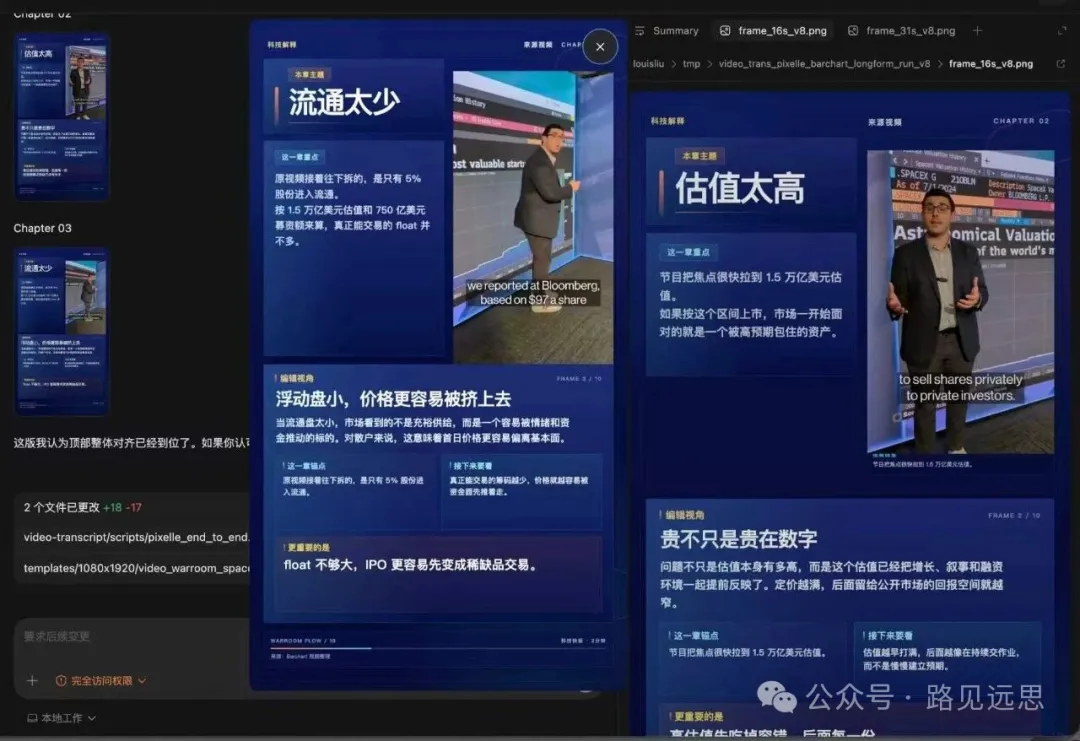
Task: Click the warning circle icon next to 完全访问权限
Action: pyautogui.click(x=59, y=680)
